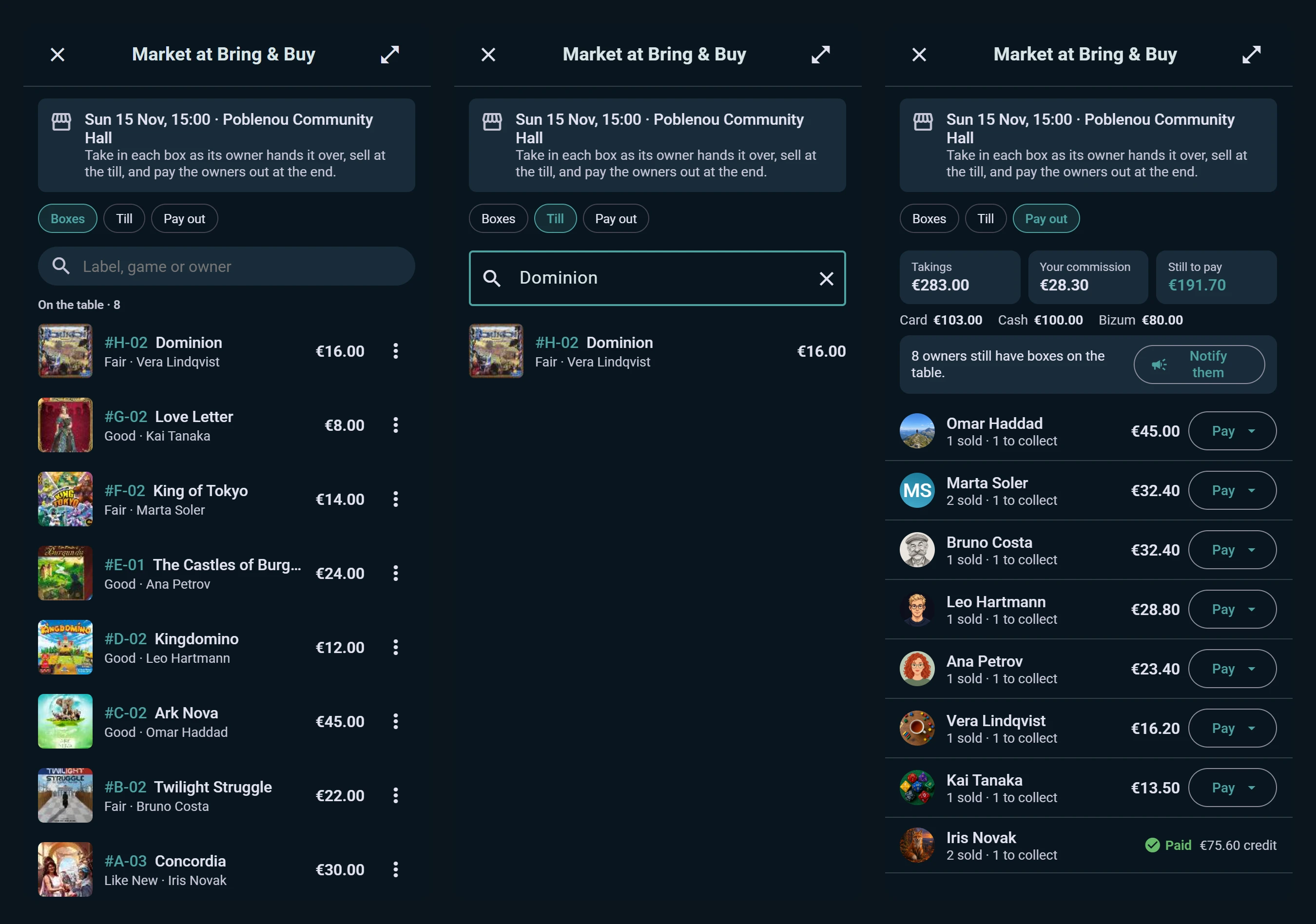
Task: Open the Pay dropdown for Leo Hartmann
Action: click(1232, 609)
